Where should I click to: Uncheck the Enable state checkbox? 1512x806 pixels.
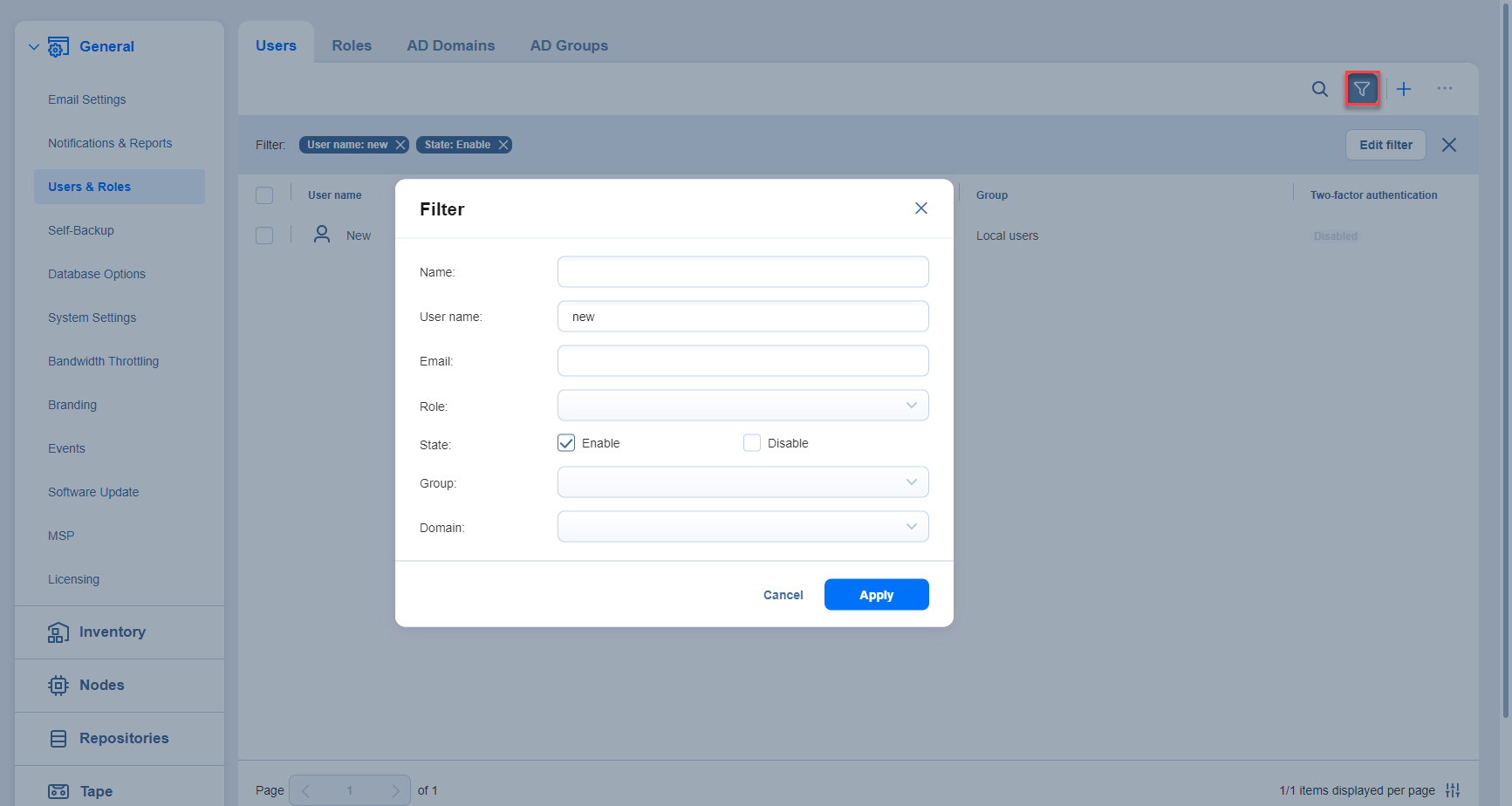[566, 443]
